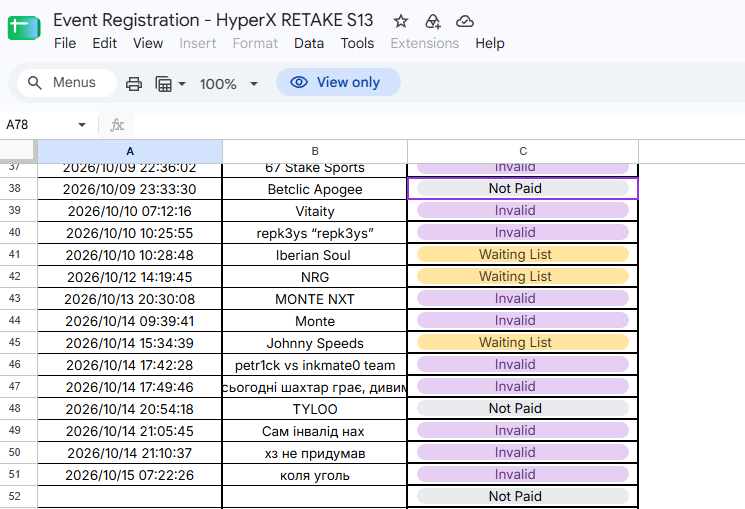745x509 pixels.
Task: Click the Google Sheets home icon
Action: coord(24,28)
